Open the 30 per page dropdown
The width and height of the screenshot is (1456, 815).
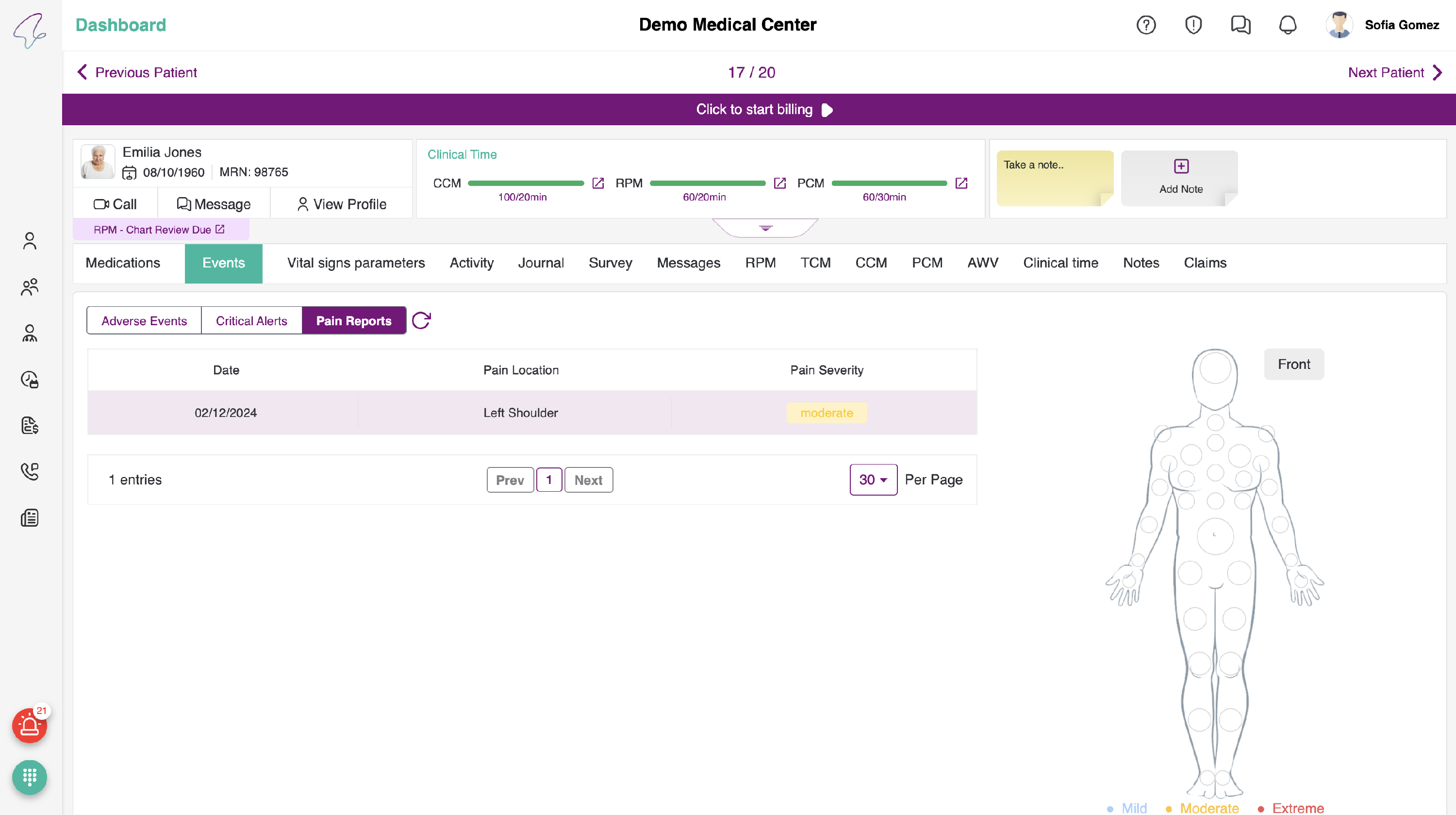(x=873, y=480)
